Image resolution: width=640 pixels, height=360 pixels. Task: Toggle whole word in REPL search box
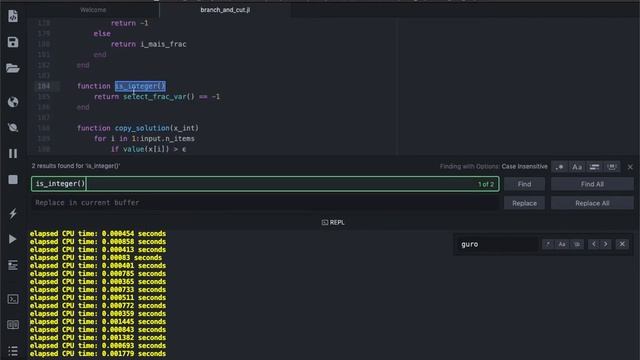[577, 244]
